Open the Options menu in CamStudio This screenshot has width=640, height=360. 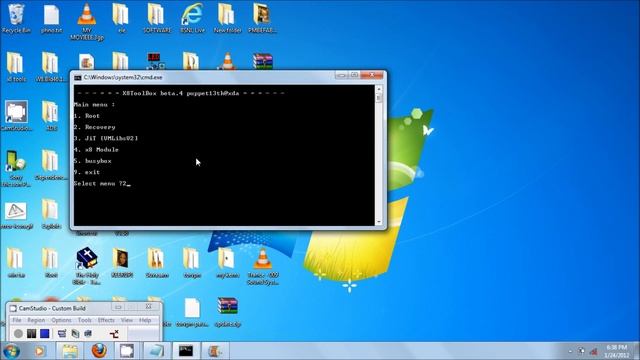click(x=61, y=320)
